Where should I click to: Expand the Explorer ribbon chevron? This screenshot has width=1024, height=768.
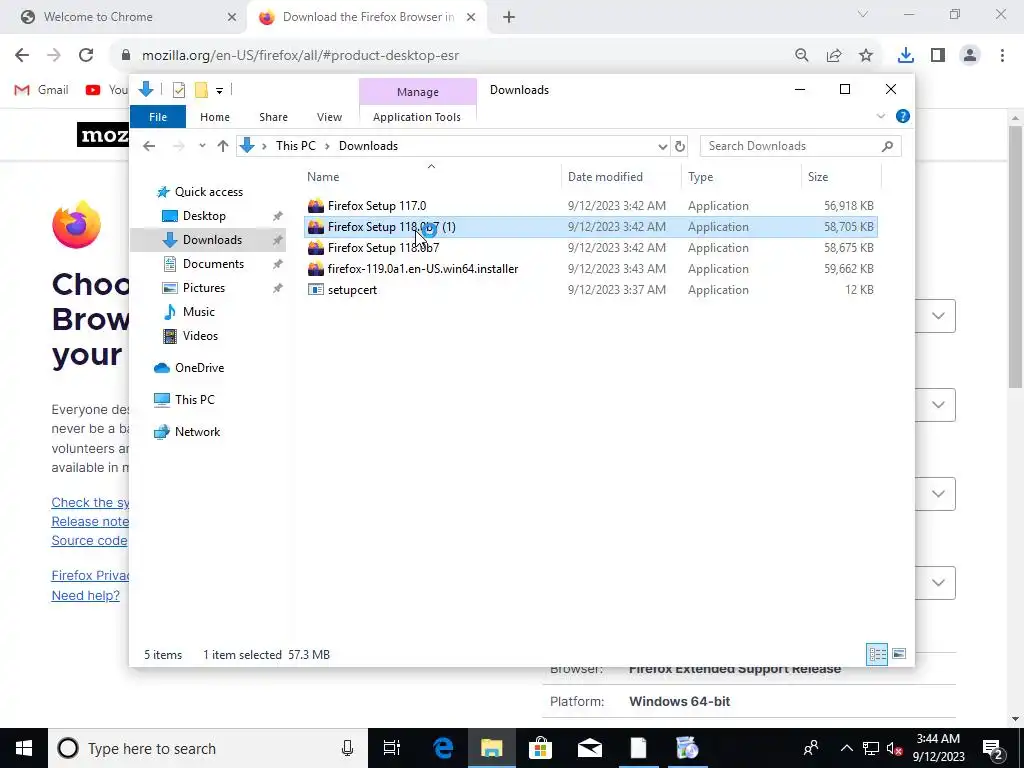pos(881,116)
